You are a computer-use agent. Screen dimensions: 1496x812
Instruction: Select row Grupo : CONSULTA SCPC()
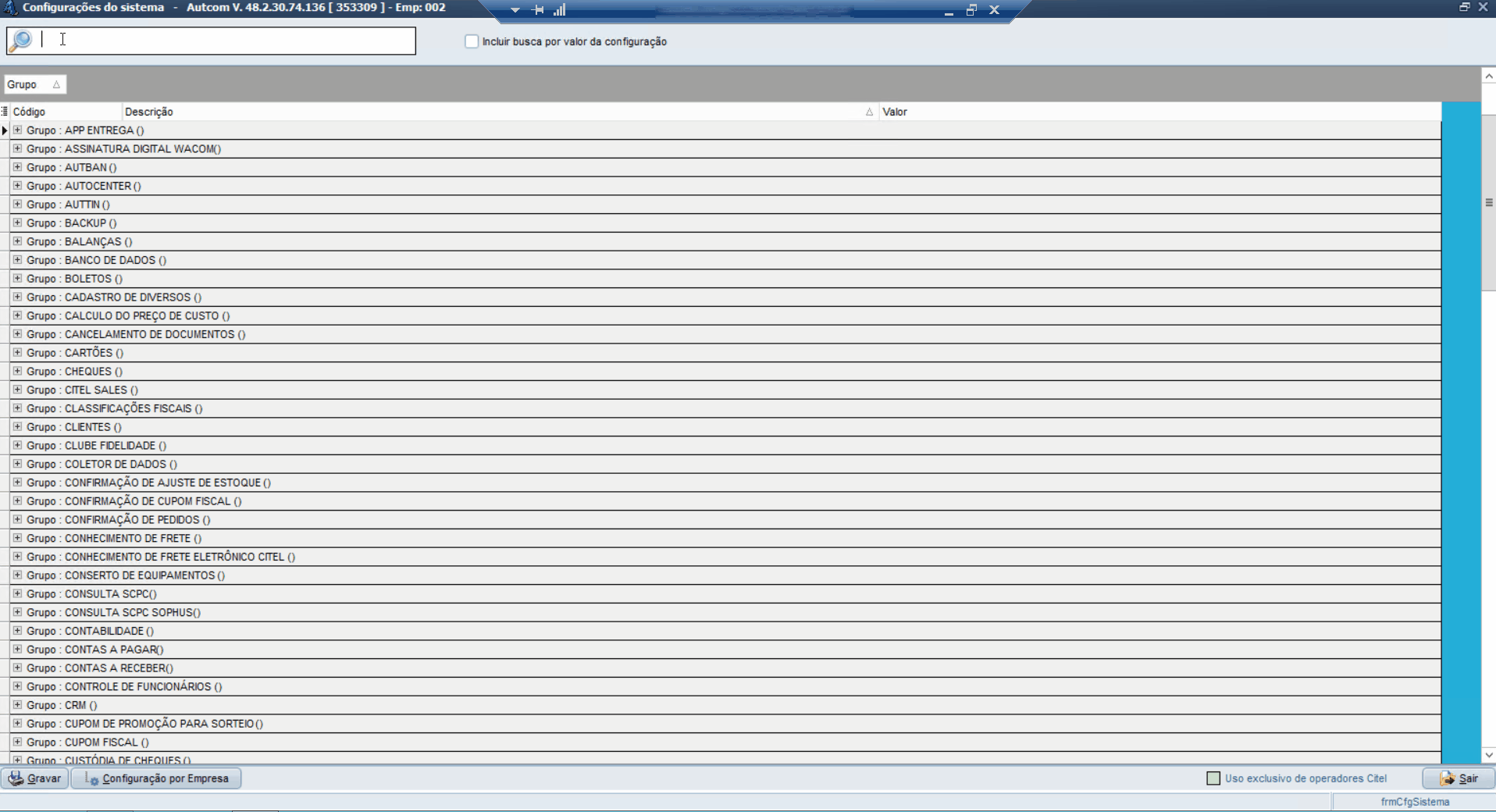726,594
